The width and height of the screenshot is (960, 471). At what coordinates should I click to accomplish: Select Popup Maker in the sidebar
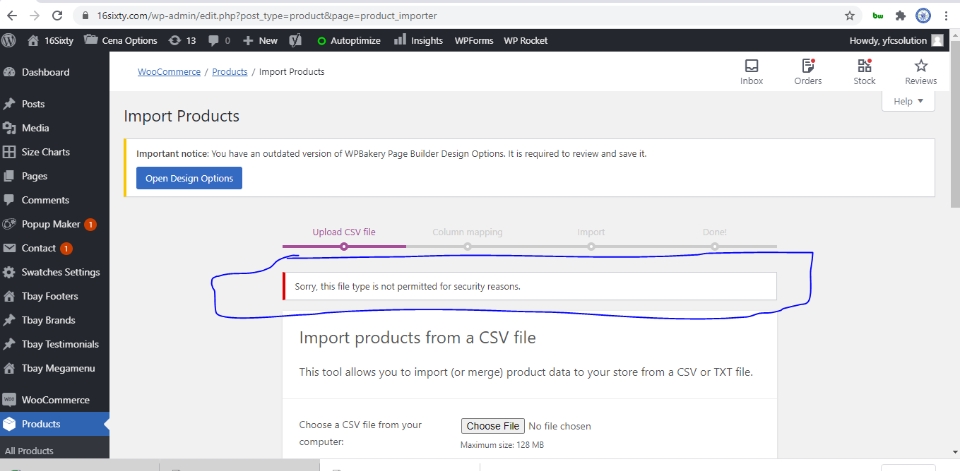coord(50,224)
